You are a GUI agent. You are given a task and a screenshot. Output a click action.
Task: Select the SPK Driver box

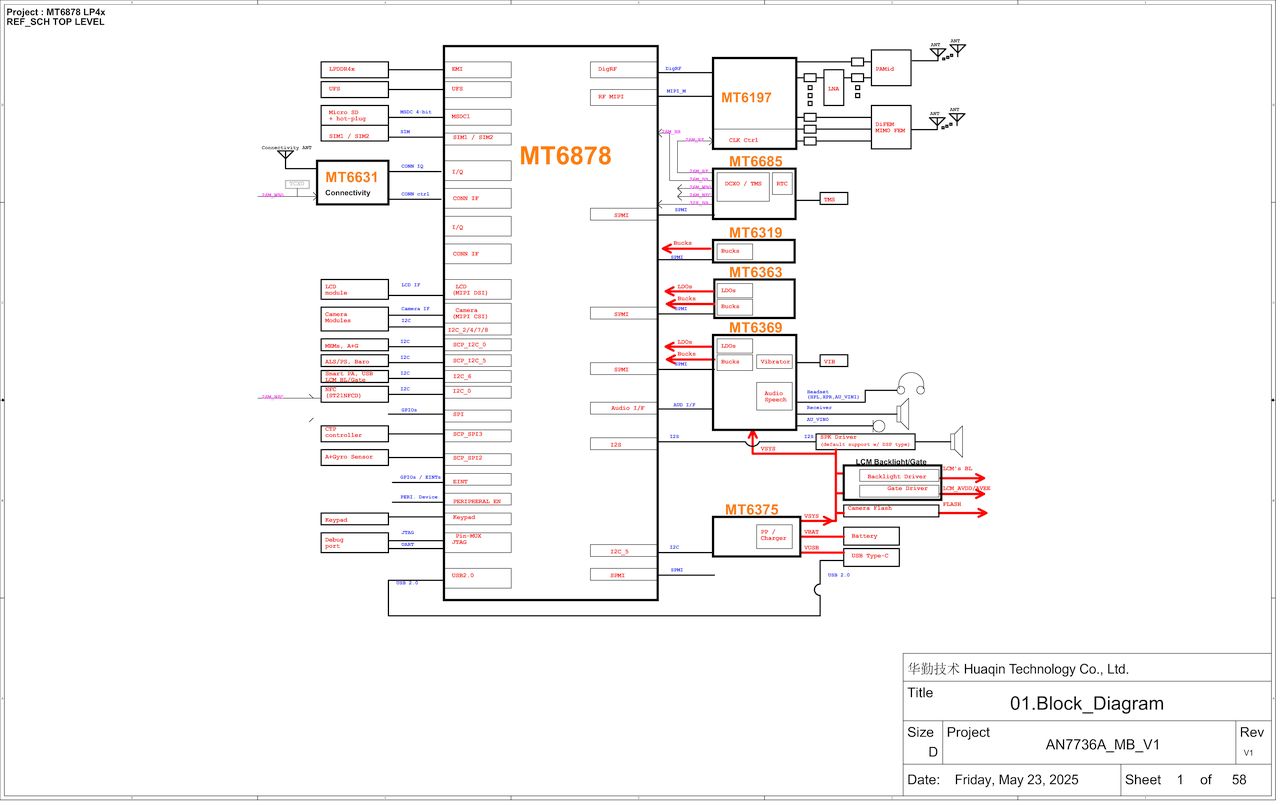click(x=865, y=441)
